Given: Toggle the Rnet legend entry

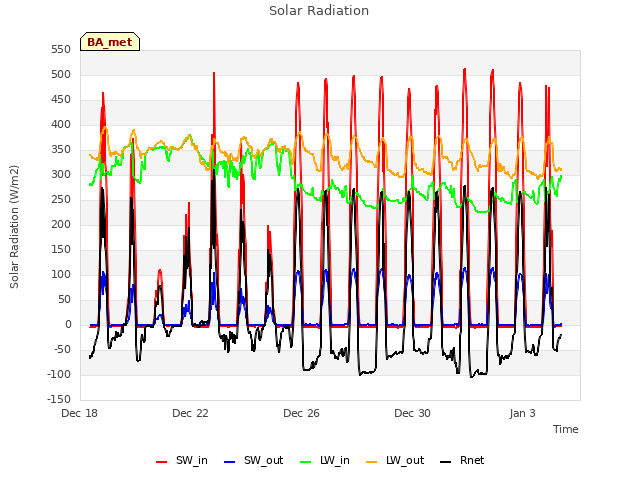Looking at the screenshot, I should (462, 460).
